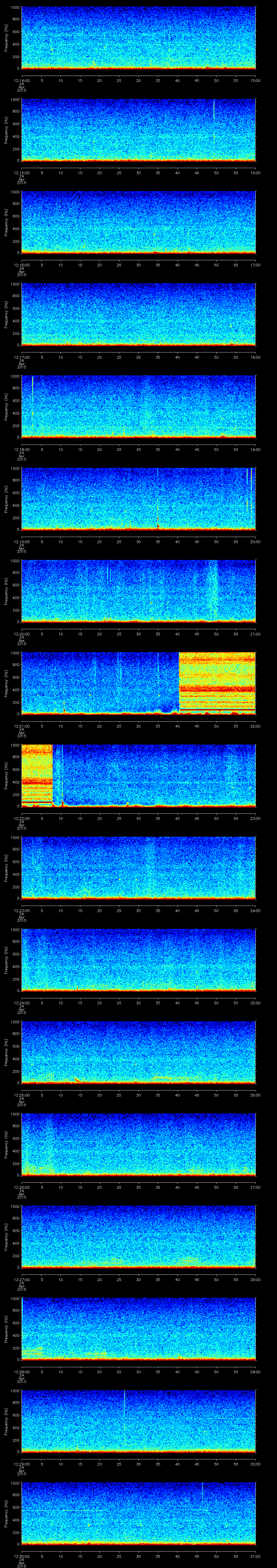Click the 12:25:00 spectrogram panel
The width and height of the screenshot is (277, 1568).
pyautogui.click(x=138, y=1051)
